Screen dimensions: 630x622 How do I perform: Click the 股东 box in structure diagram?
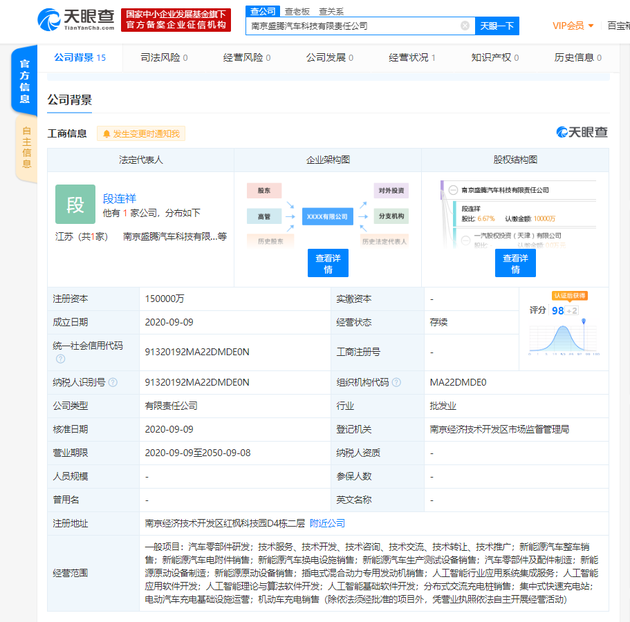[264, 191]
